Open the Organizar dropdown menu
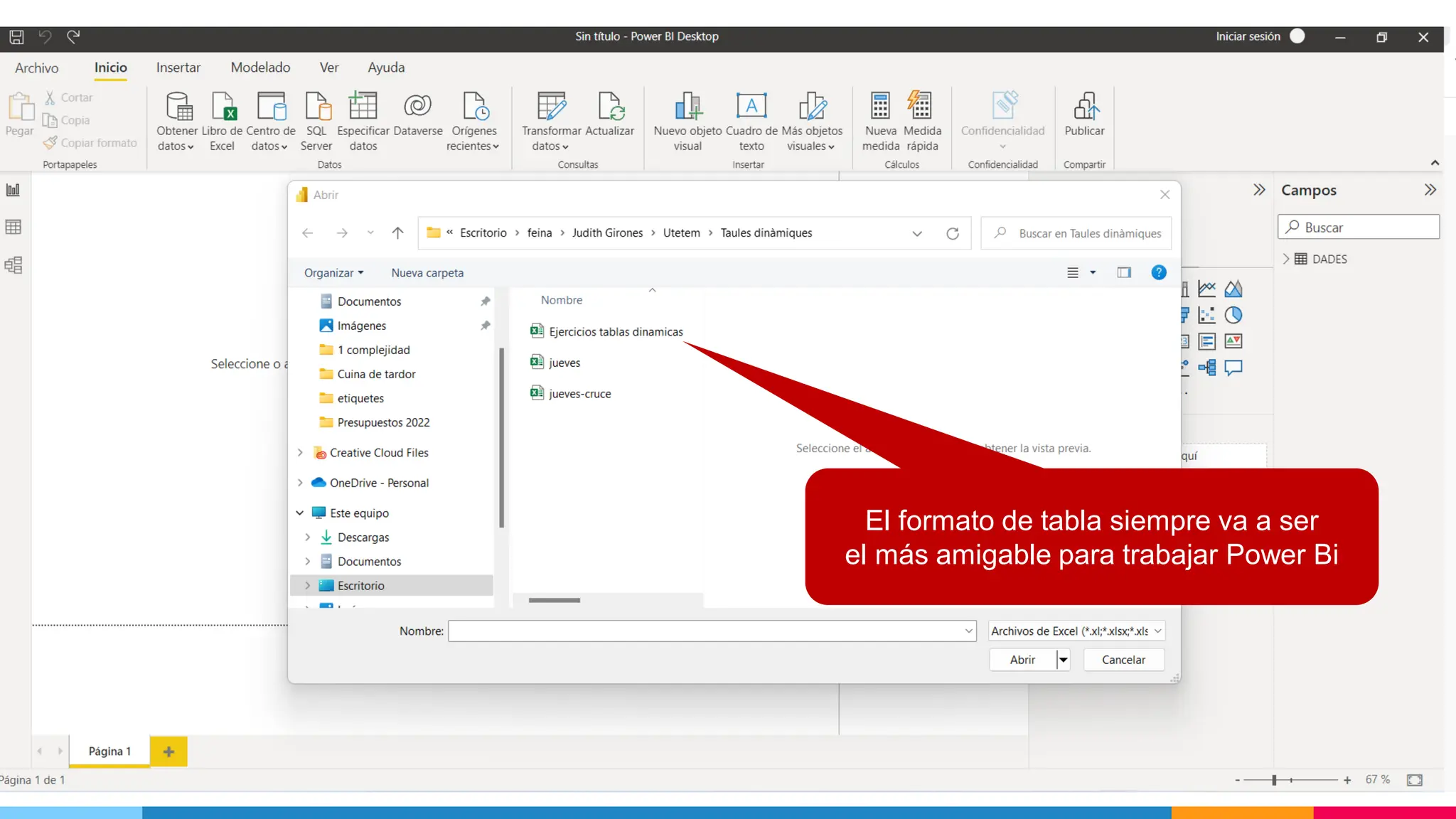 [x=333, y=273]
